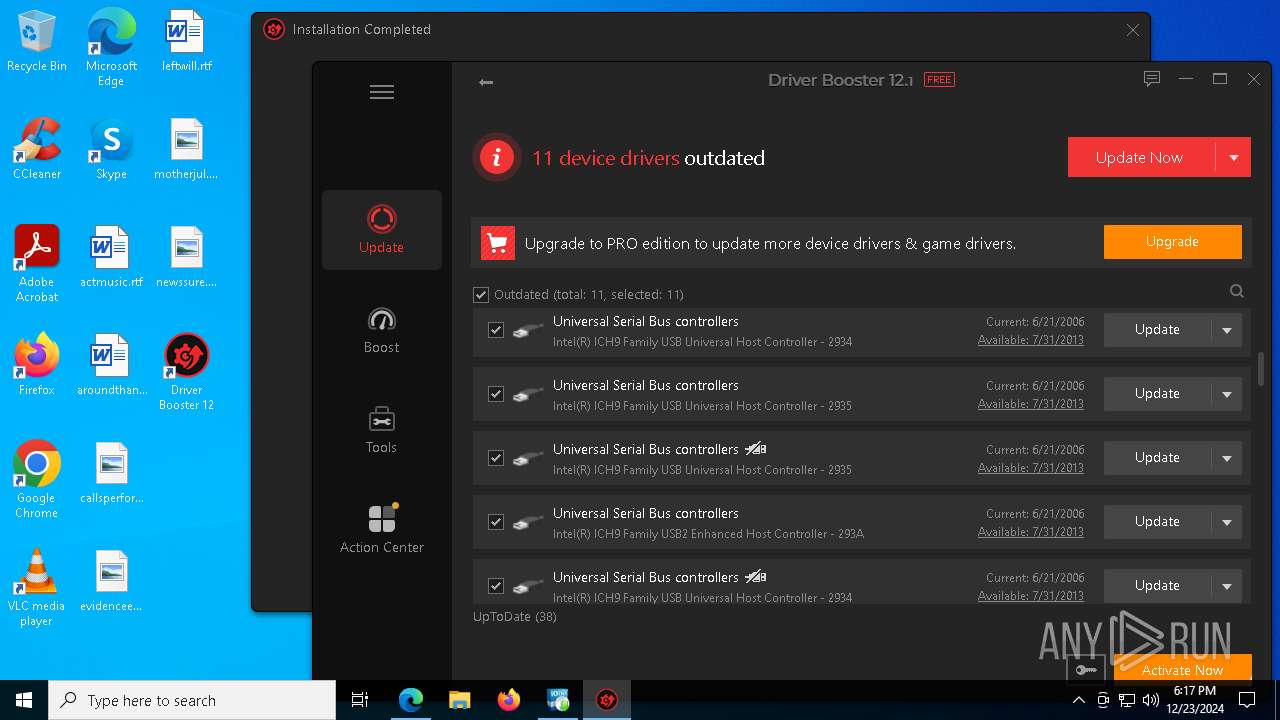Expand the Update Now dropdown arrow
Screen dimensions: 1280x720
(x=1234, y=157)
